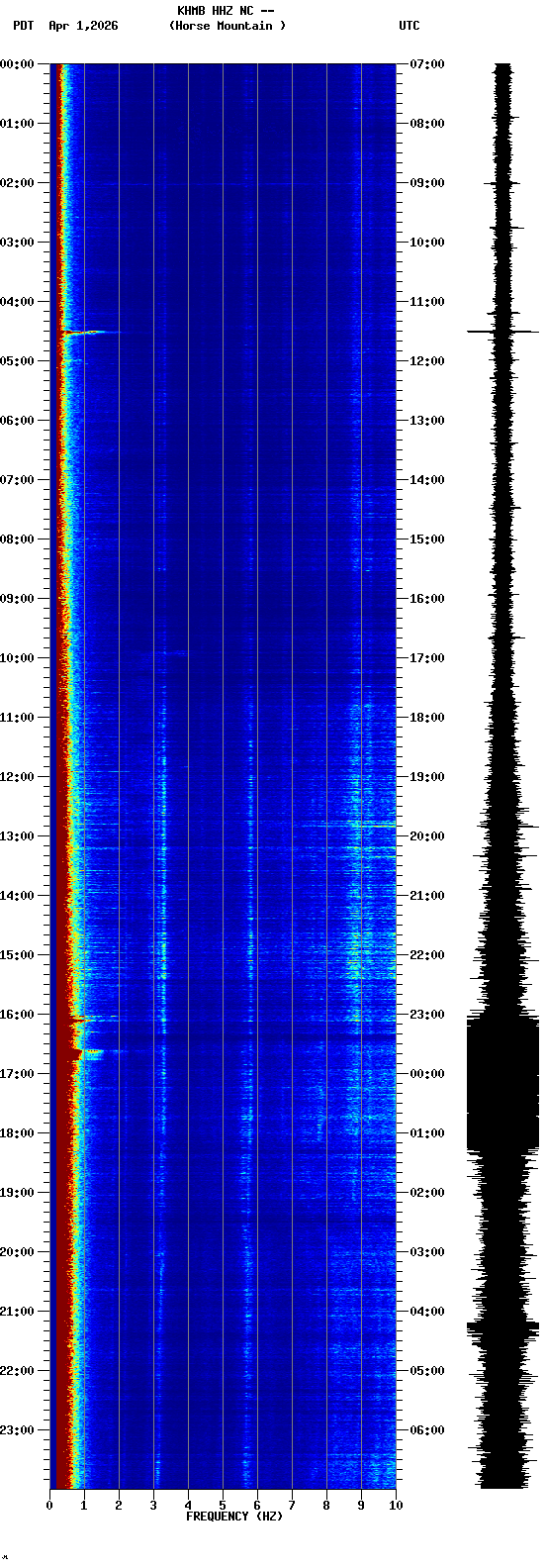Viewport: 546px width, 1568px height.
Task: Pick UTC right-axis label 07:00
Action: 427,64
